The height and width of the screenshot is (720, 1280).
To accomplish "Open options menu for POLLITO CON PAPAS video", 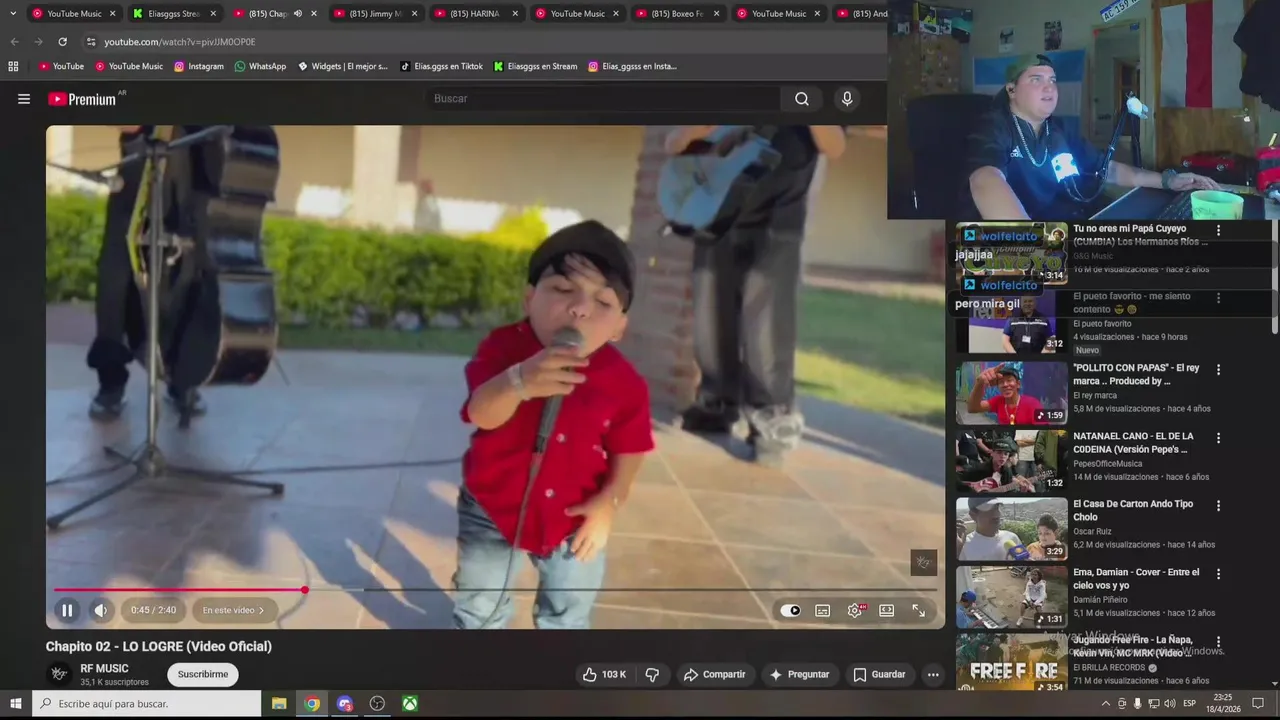I will point(1218,370).
